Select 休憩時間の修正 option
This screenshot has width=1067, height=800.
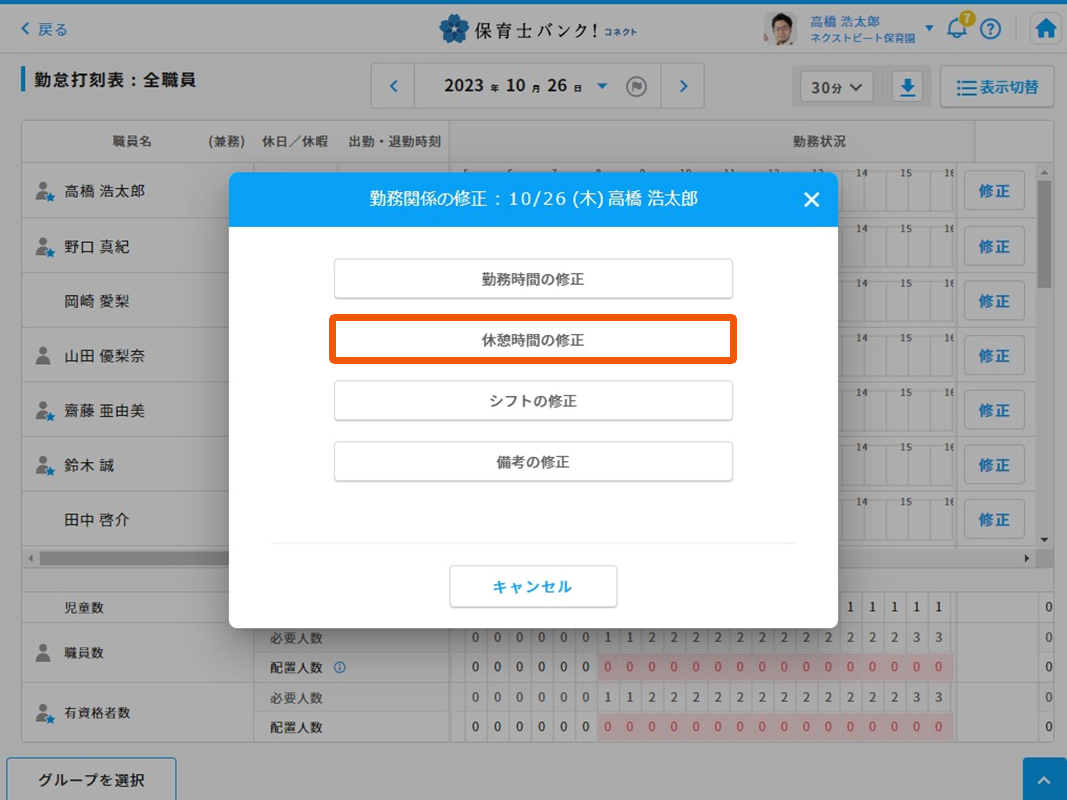533,340
